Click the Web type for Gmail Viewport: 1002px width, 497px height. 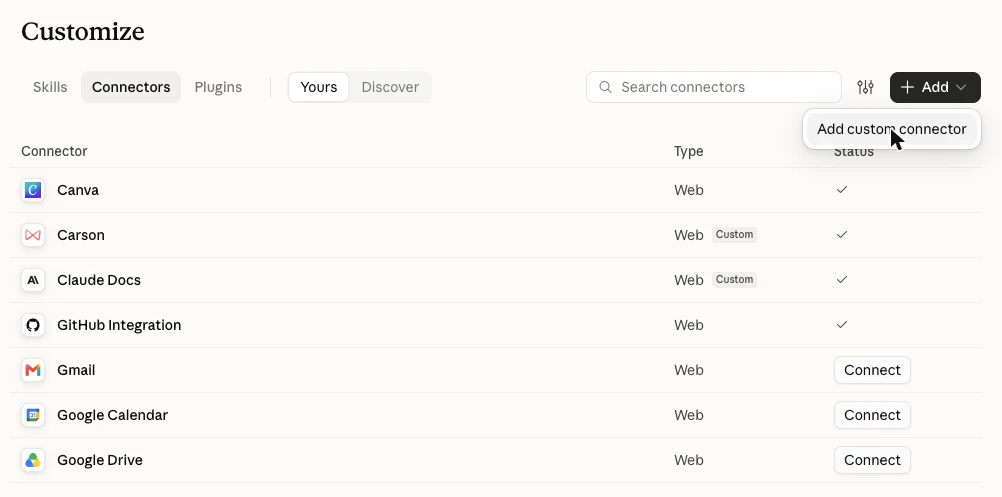[688, 370]
